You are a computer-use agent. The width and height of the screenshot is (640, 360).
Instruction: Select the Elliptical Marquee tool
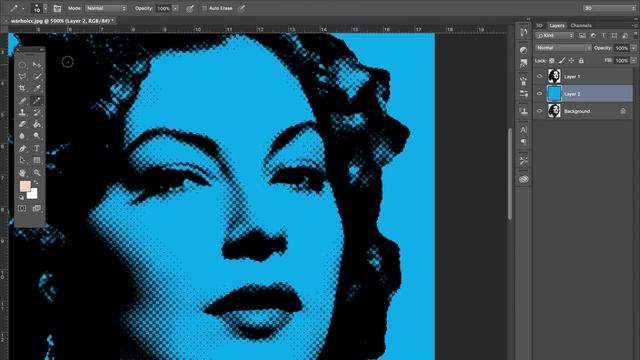[x=22, y=65]
